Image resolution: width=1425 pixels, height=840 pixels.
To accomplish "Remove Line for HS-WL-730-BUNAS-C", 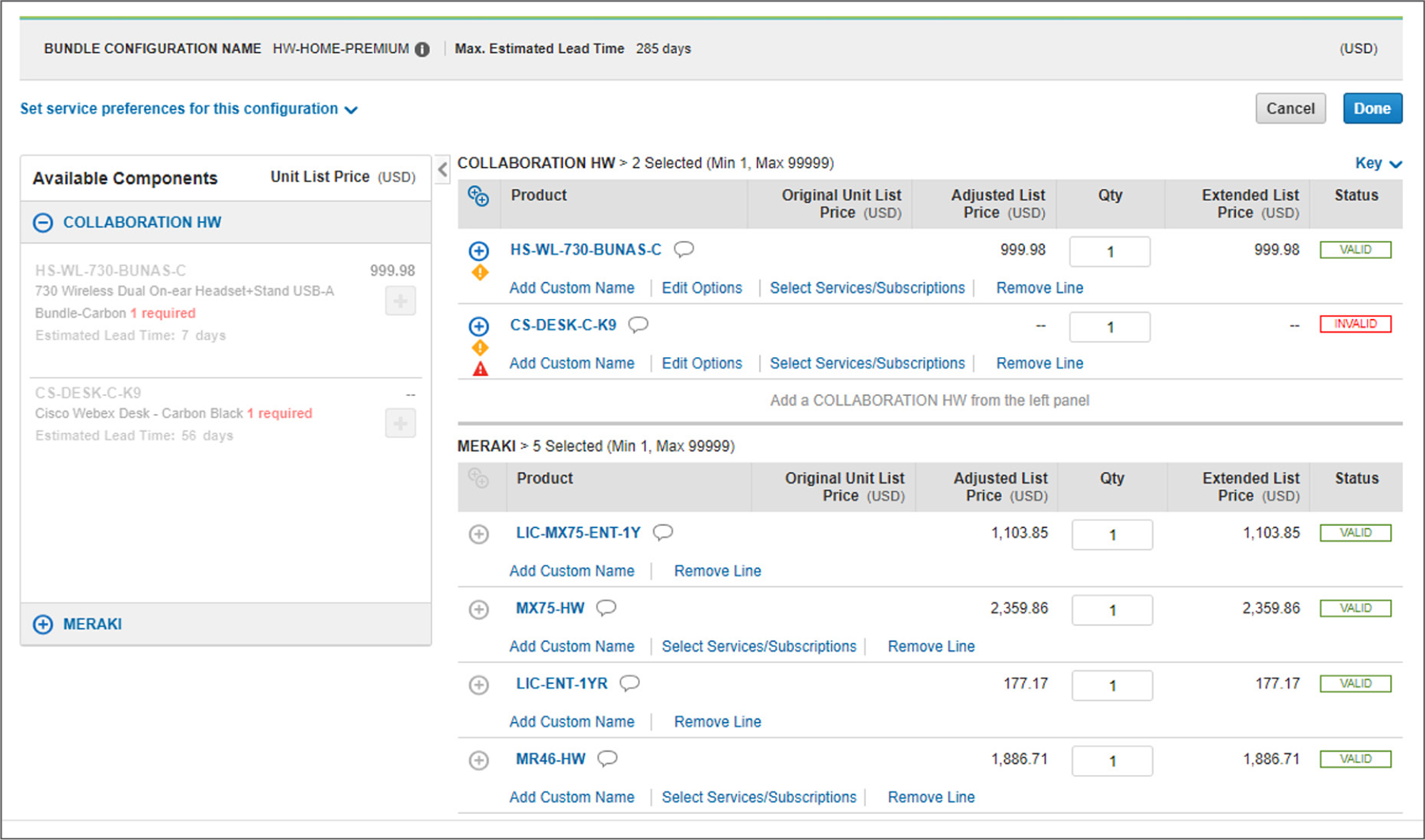I will pyautogui.click(x=1039, y=288).
